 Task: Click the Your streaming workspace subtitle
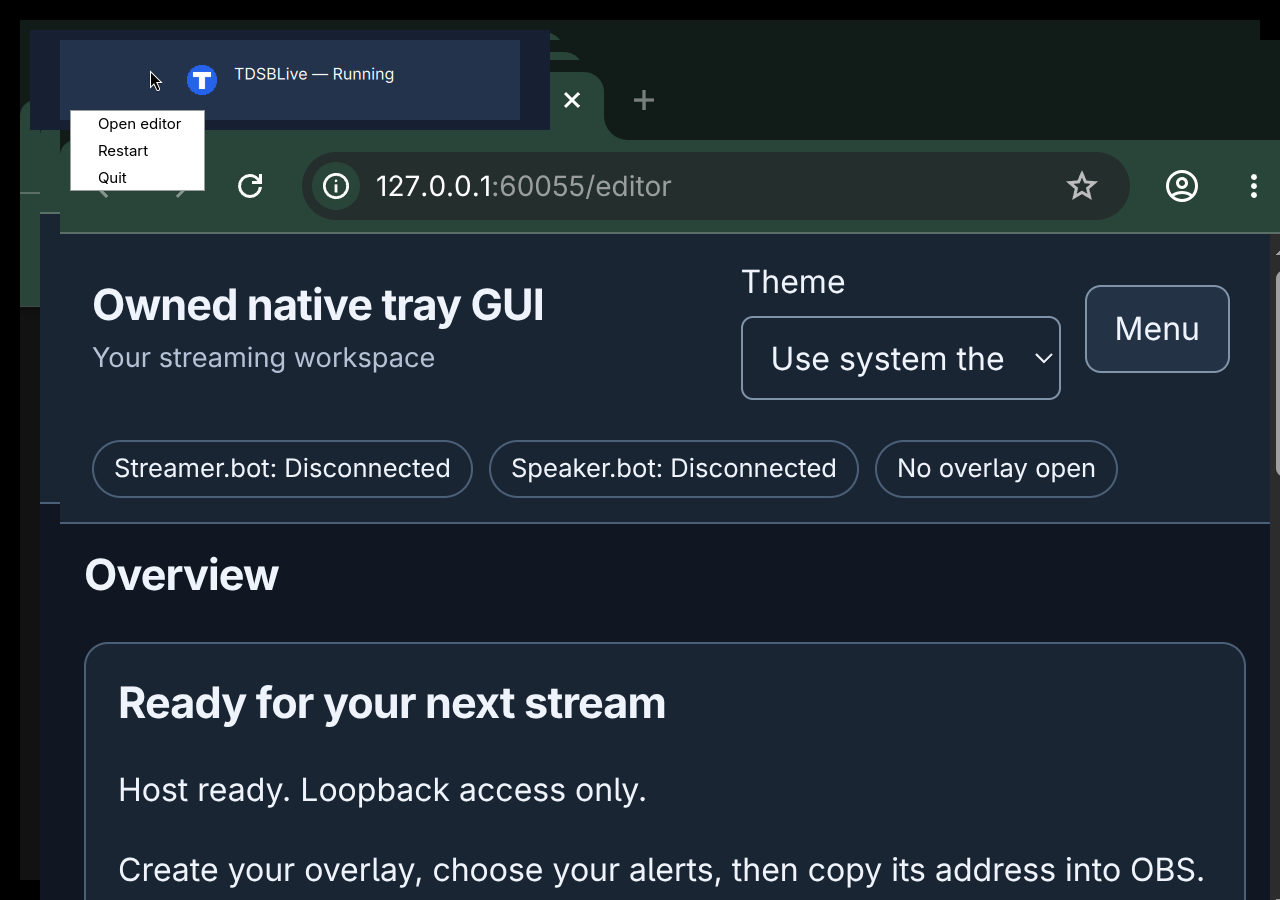pos(264,358)
